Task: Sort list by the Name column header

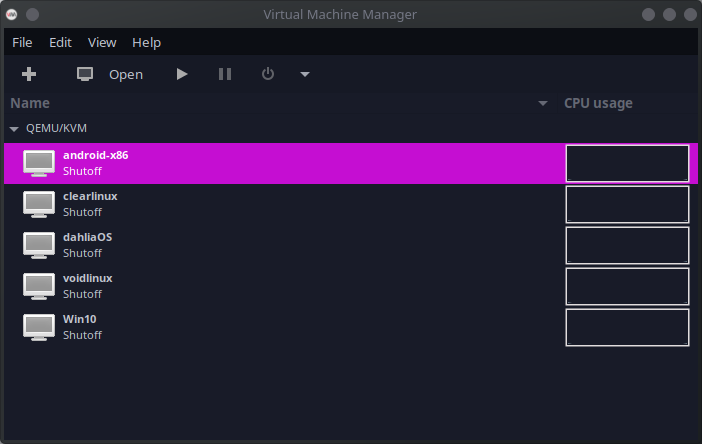Action: pos(30,103)
